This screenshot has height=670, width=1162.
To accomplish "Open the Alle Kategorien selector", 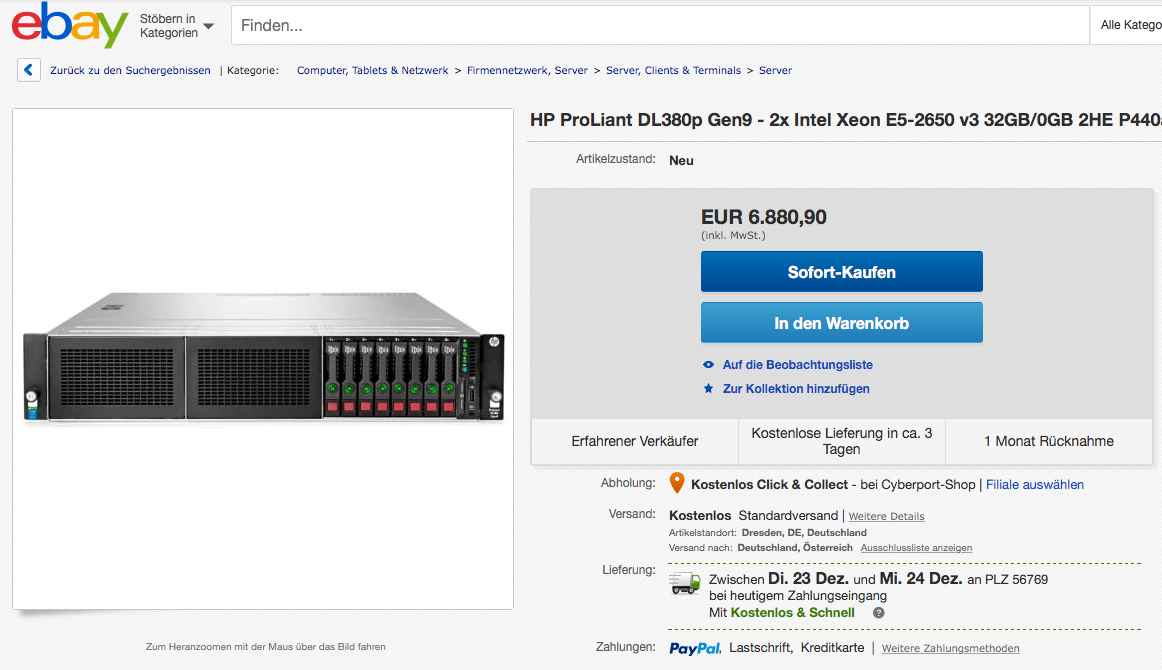I will (x=1126, y=25).
